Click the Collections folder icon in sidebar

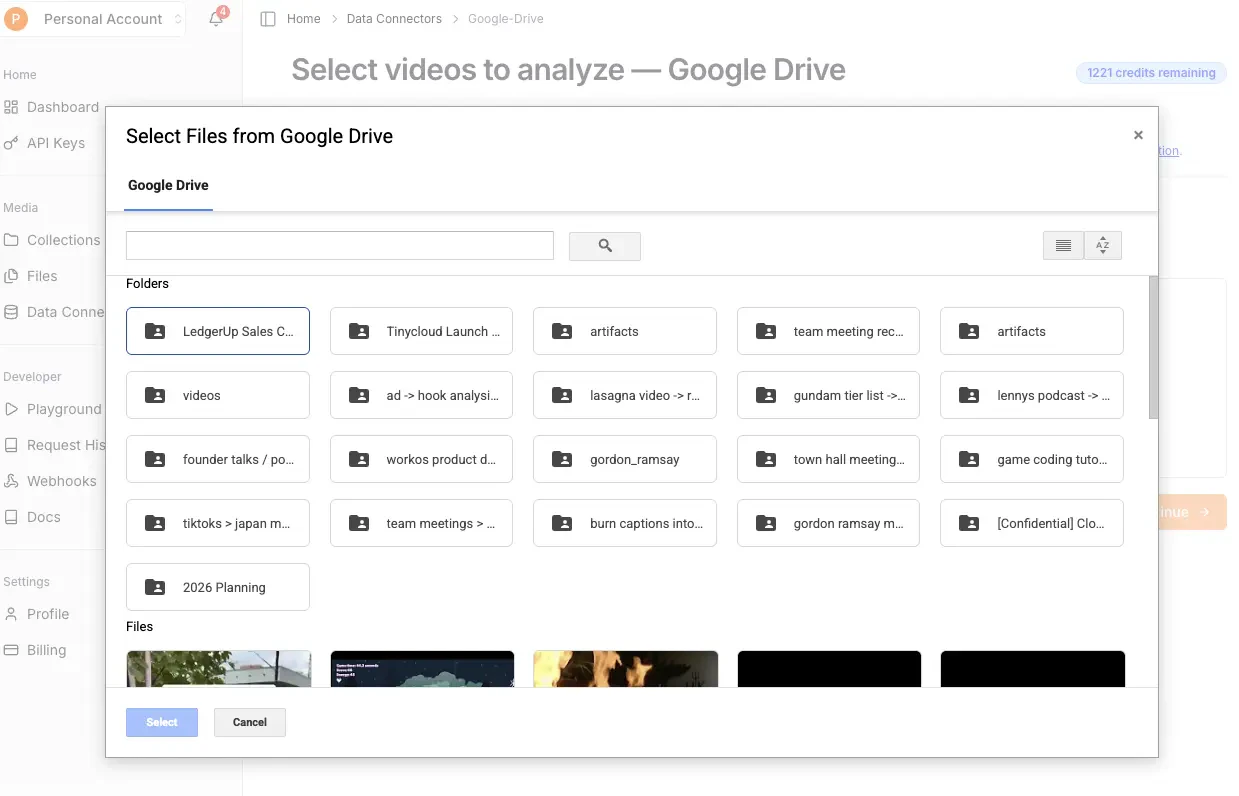(12, 240)
